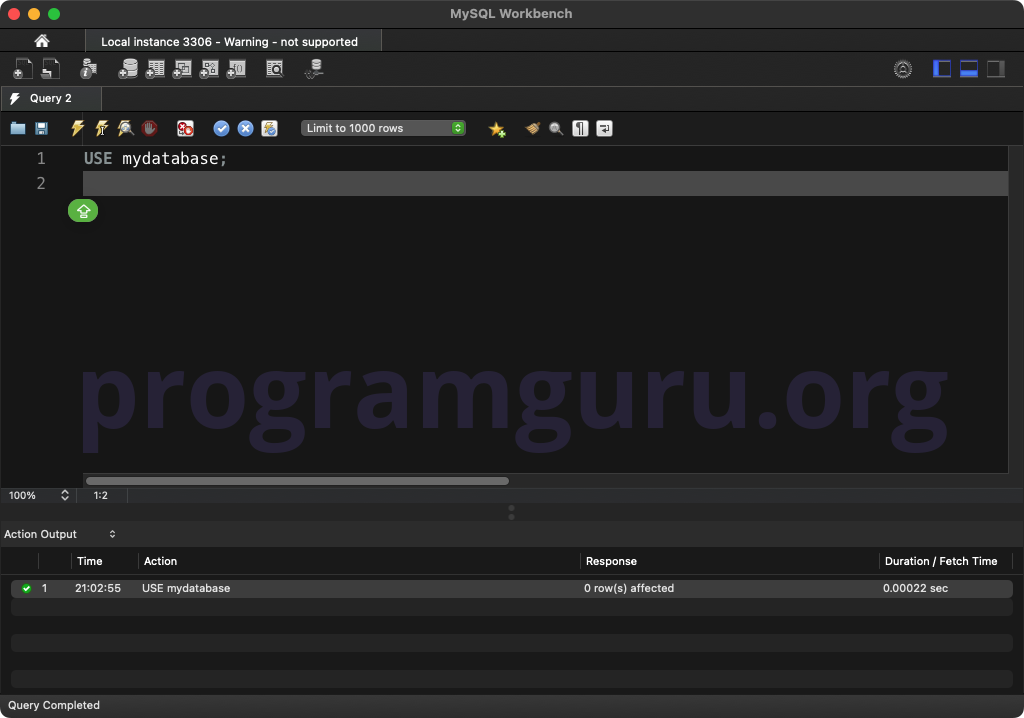Click the 0.00022 sec duration value
The image size is (1024, 718).
click(x=915, y=588)
